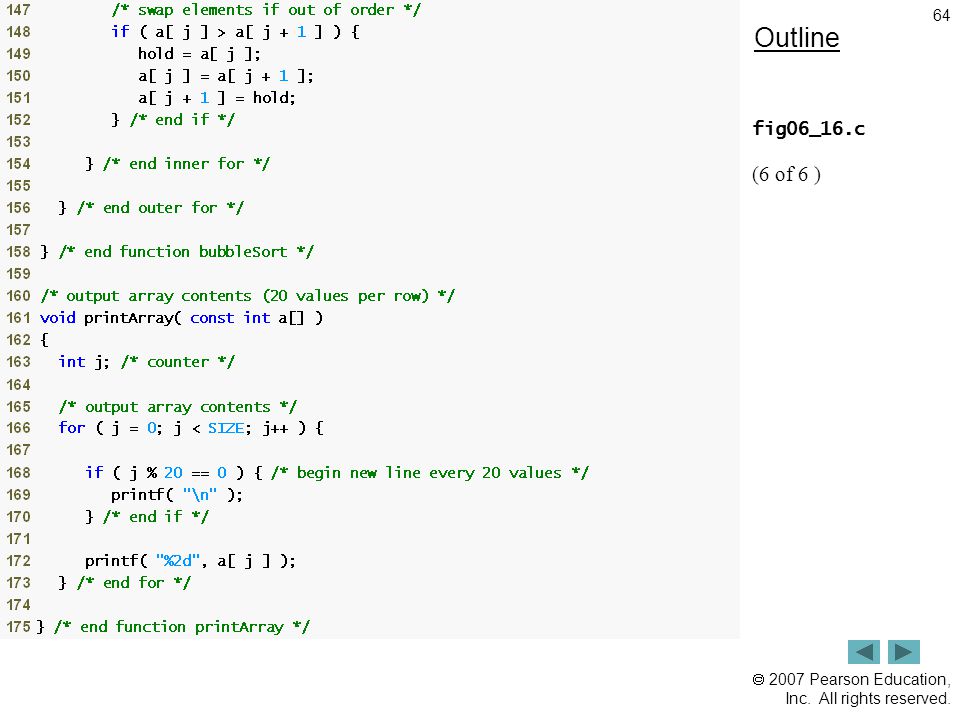Select the 2007 Pearson Education copyright text
This screenshot has width=960, height=720.
[x=851, y=689]
